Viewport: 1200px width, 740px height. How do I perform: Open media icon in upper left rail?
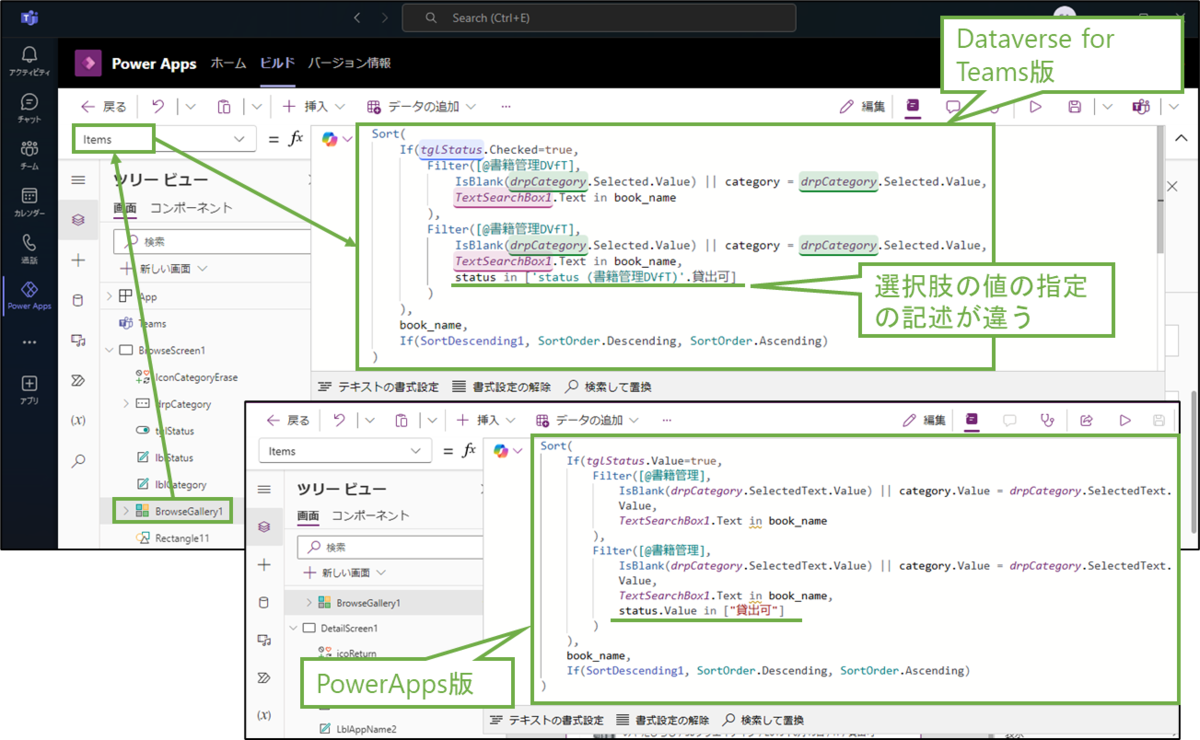pos(78,340)
